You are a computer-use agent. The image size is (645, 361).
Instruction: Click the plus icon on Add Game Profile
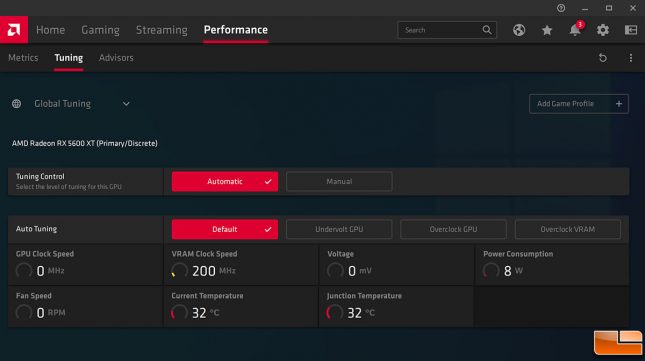[x=619, y=104]
